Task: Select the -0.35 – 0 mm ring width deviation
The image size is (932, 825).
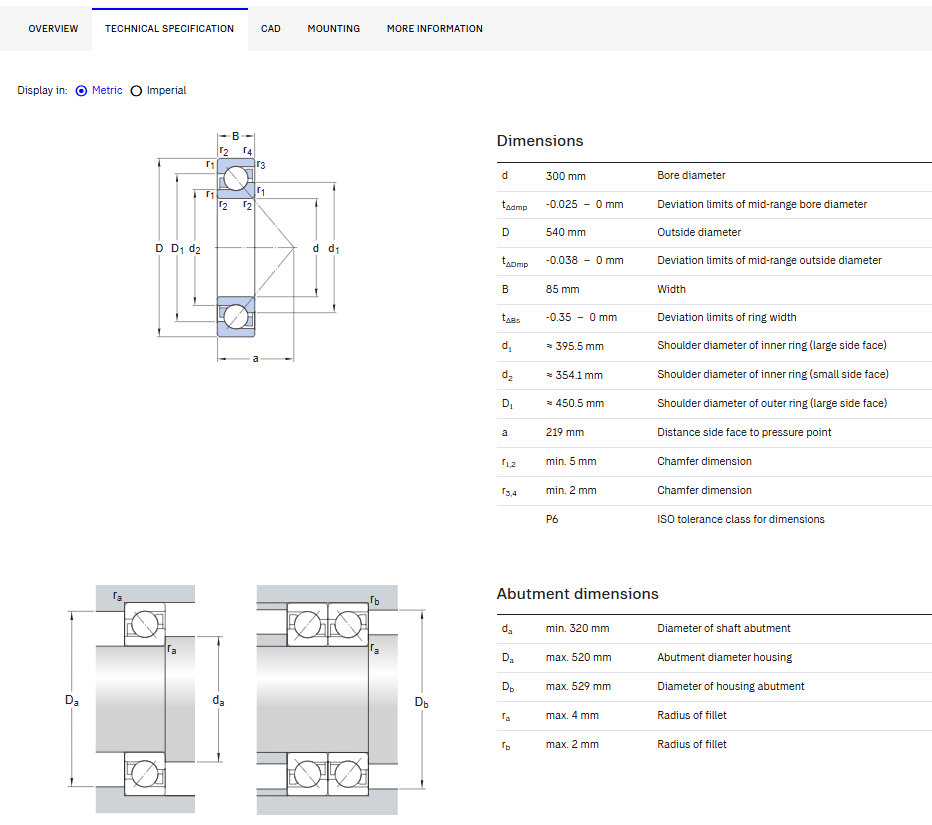Action: coord(581,317)
